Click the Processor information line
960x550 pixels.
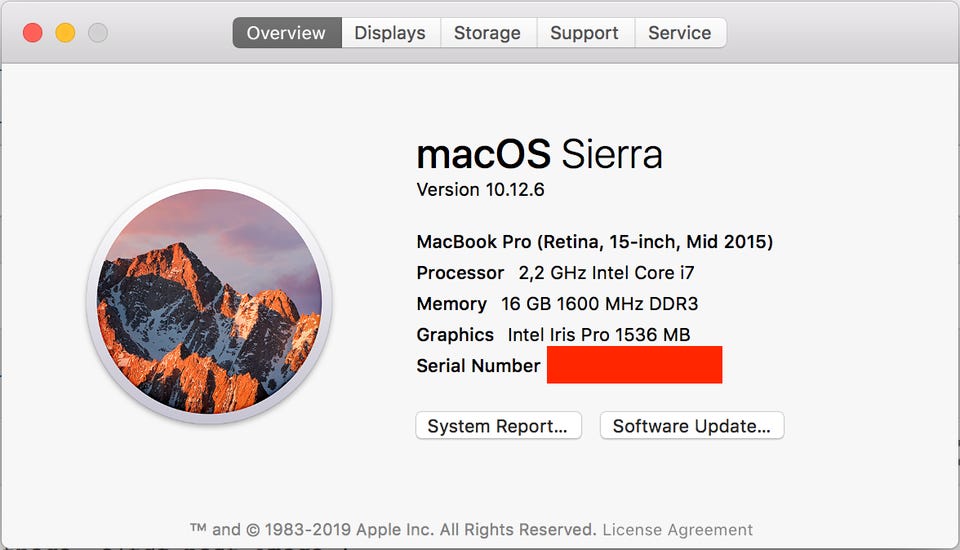[x=555, y=273]
